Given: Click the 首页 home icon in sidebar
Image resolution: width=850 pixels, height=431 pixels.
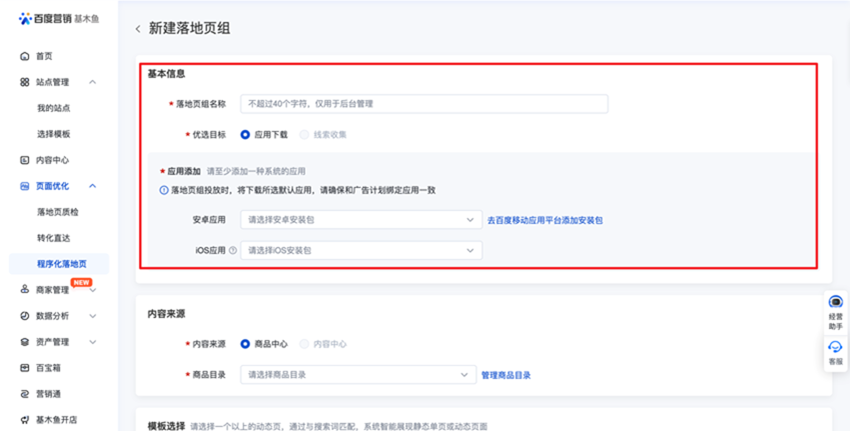Looking at the screenshot, I should [25, 56].
